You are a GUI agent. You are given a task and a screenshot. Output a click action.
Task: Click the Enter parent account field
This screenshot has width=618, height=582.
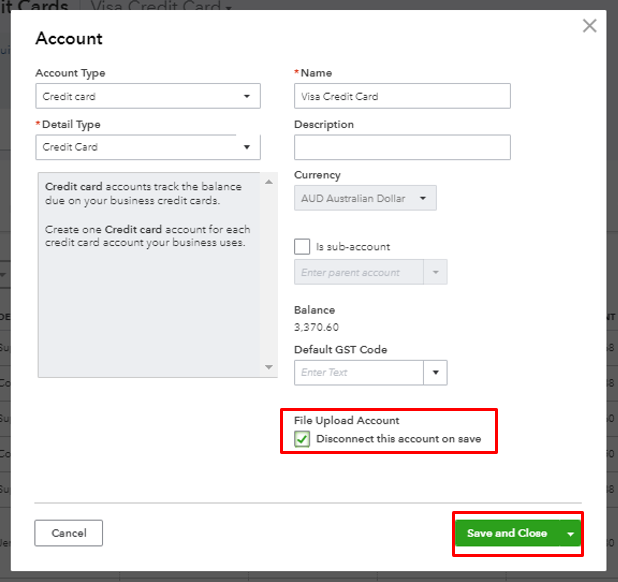(x=359, y=272)
